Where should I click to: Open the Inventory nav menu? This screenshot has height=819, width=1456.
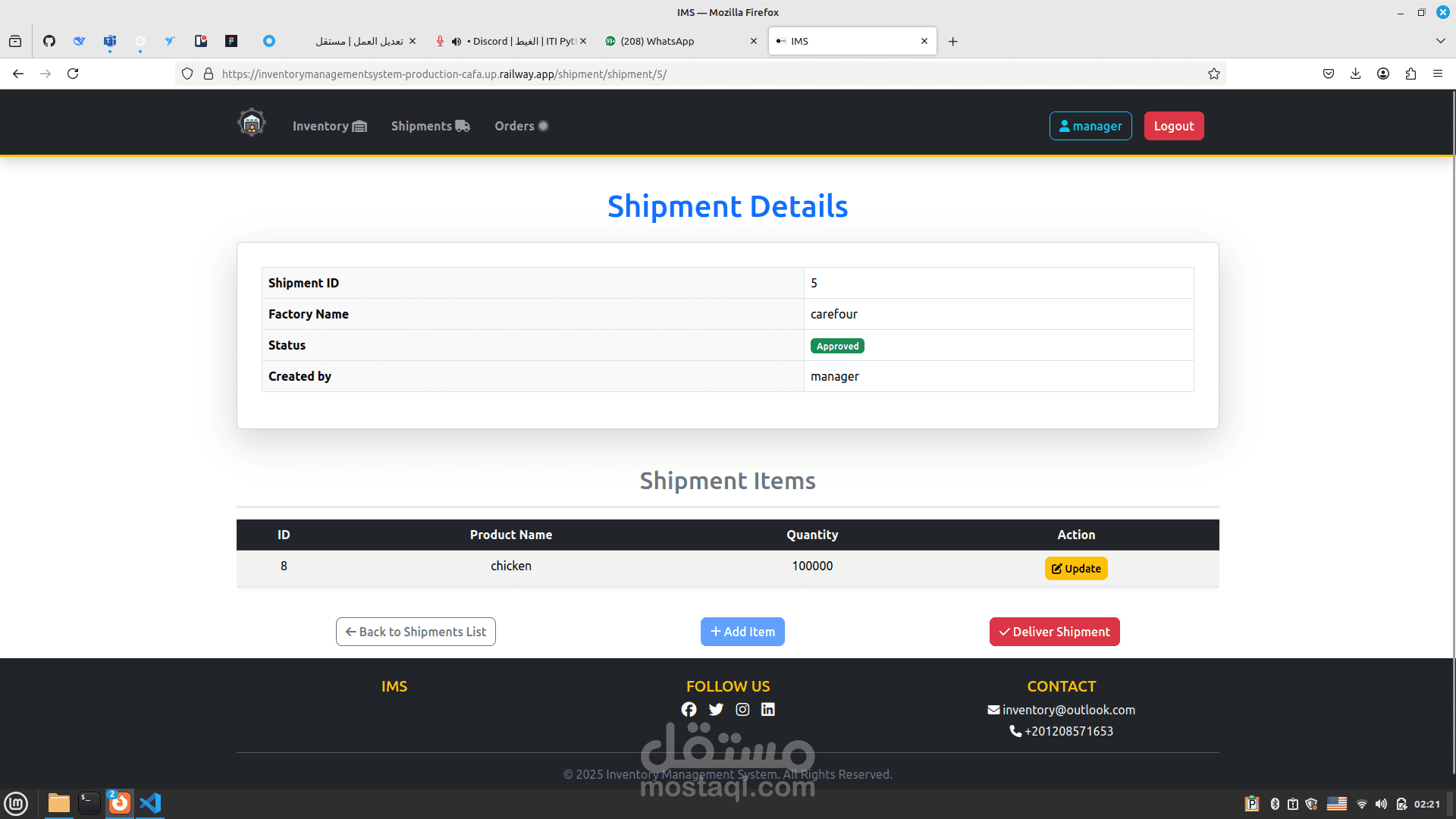(x=329, y=126)
